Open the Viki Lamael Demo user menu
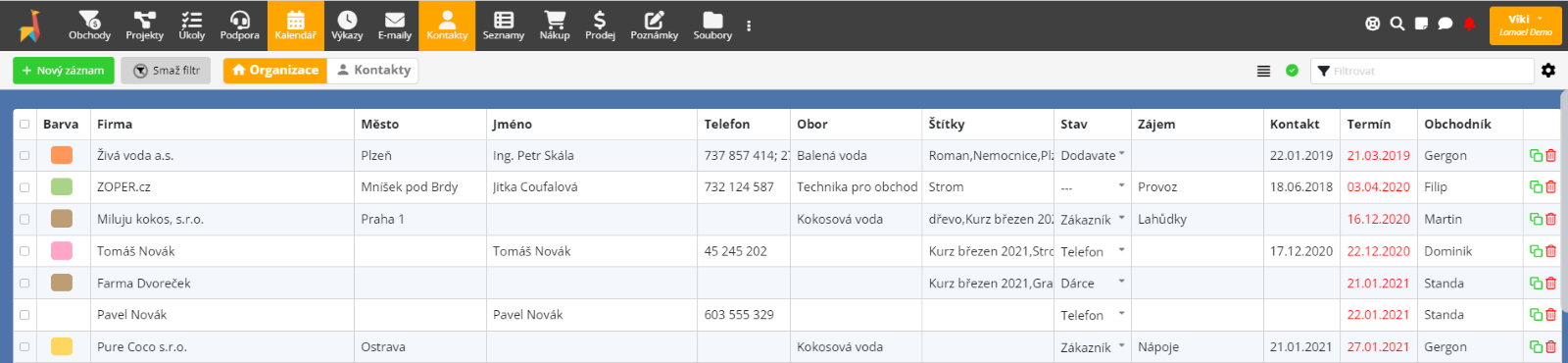The image size is (1568, 363). point(1525,26)
